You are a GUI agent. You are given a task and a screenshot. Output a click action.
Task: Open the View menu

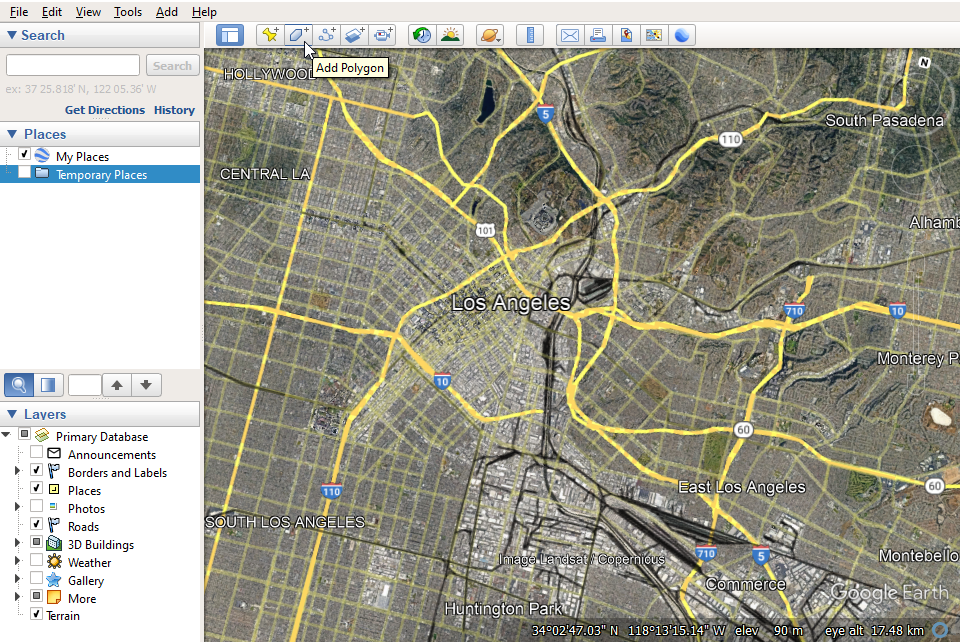88,12
